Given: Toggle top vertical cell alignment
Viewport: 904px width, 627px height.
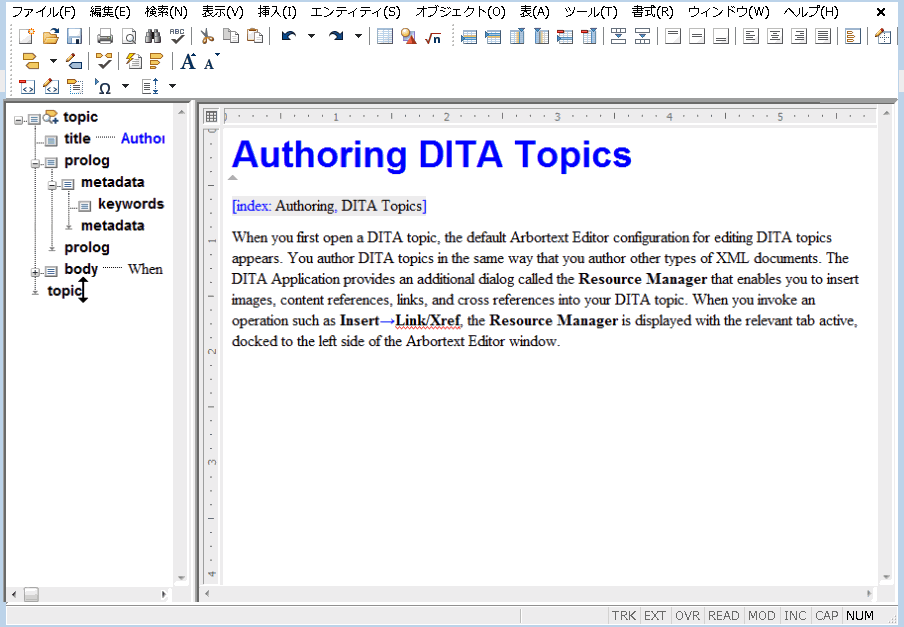Looking at the screenshot, I should (673, 36).
